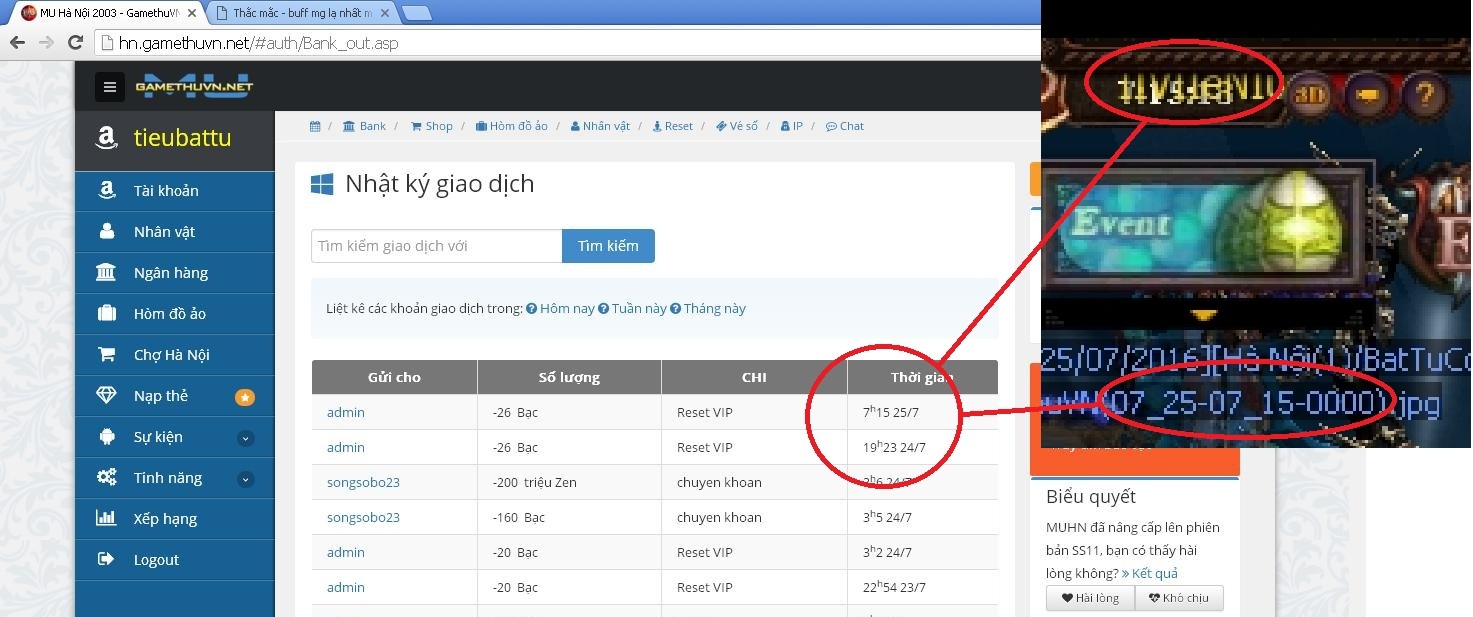Click the blue Tìm kiếm button

pos(608,246)
